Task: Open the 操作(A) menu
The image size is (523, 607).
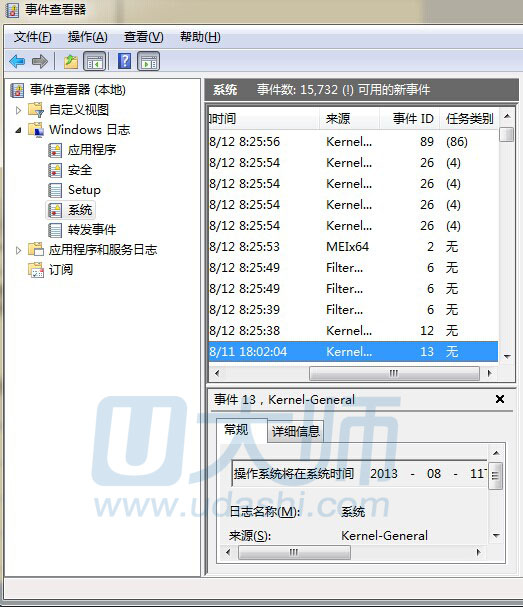Action: pos(87,37)
